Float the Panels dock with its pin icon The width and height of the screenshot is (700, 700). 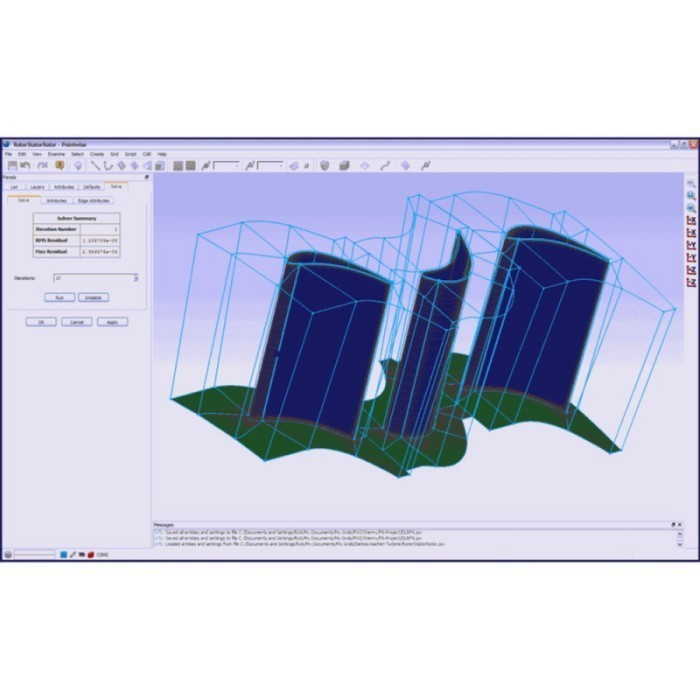(x=146, y=177)
